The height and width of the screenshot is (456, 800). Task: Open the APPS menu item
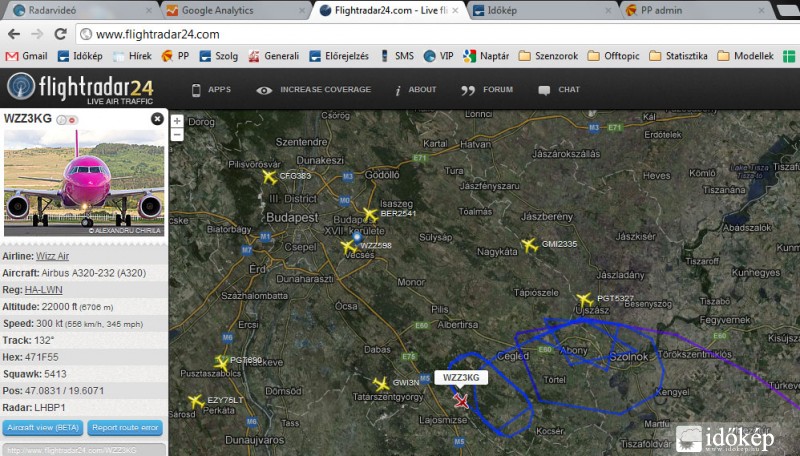coord(211,90)
